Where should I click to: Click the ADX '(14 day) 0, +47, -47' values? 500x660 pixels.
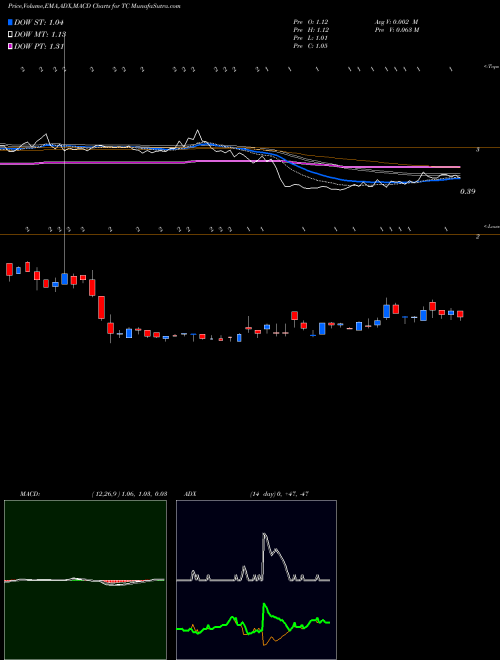(x=279, y=494)
